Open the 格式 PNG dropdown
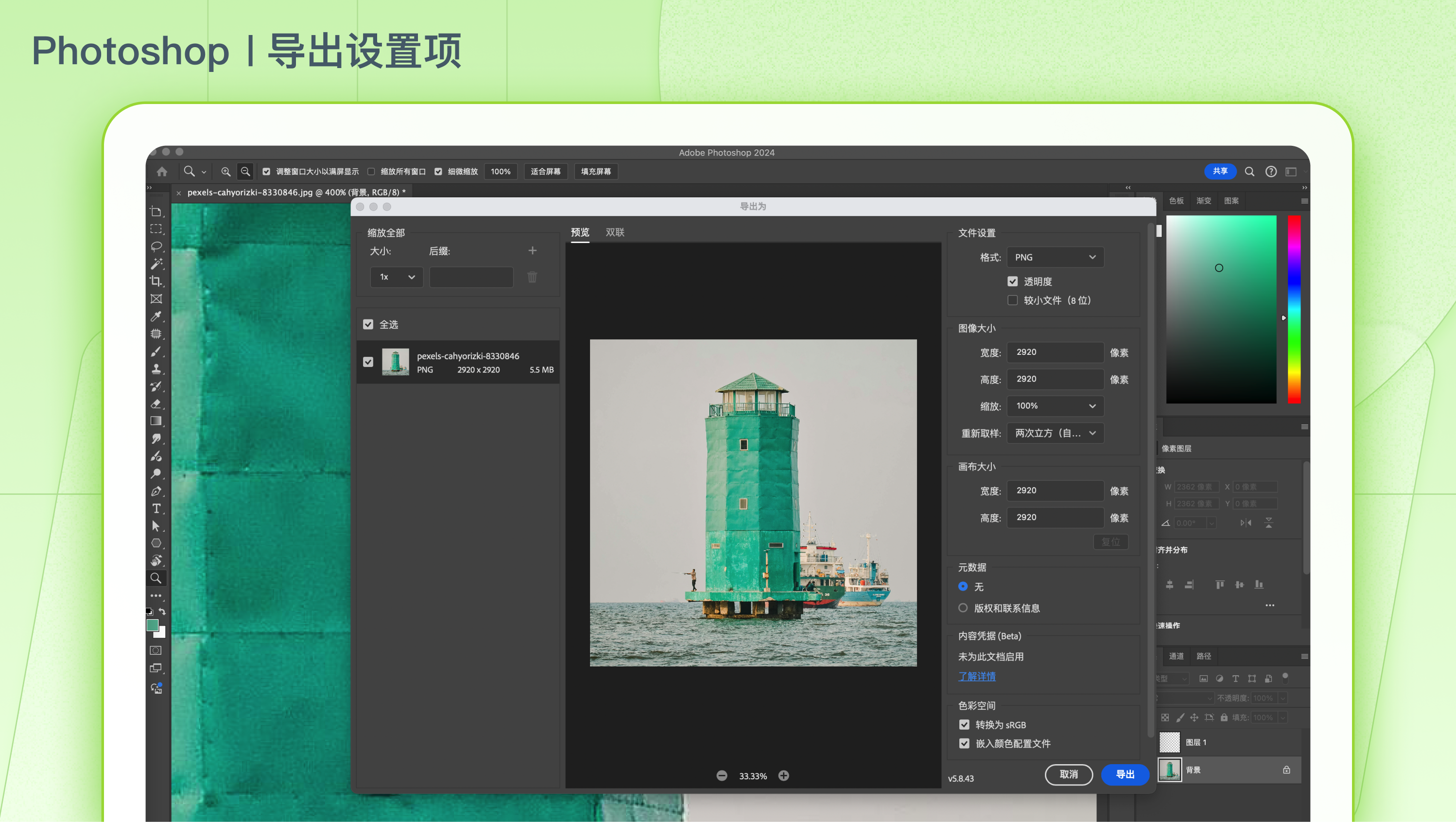 point(1055,257)
